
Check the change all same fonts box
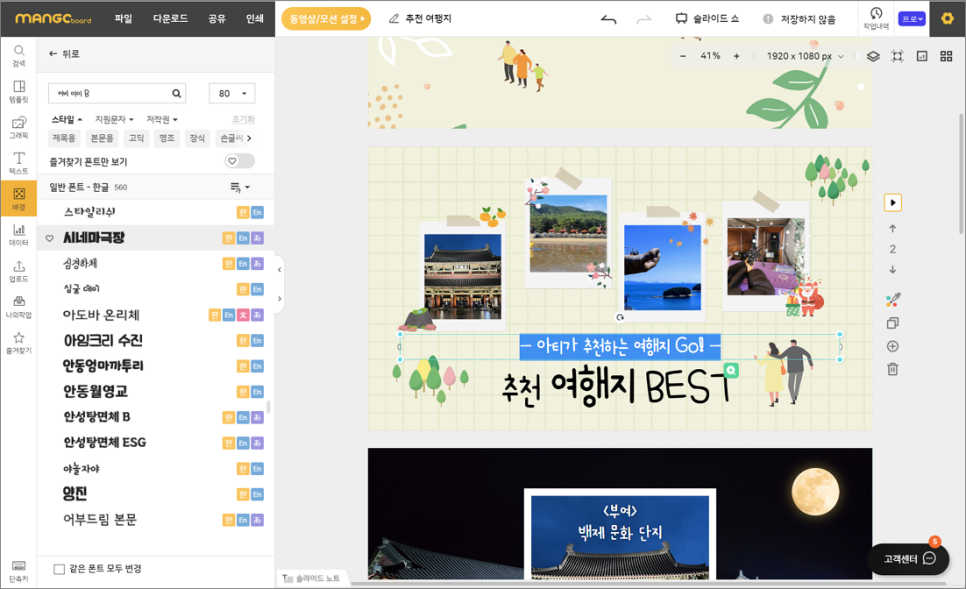click(x=59, y=569)
